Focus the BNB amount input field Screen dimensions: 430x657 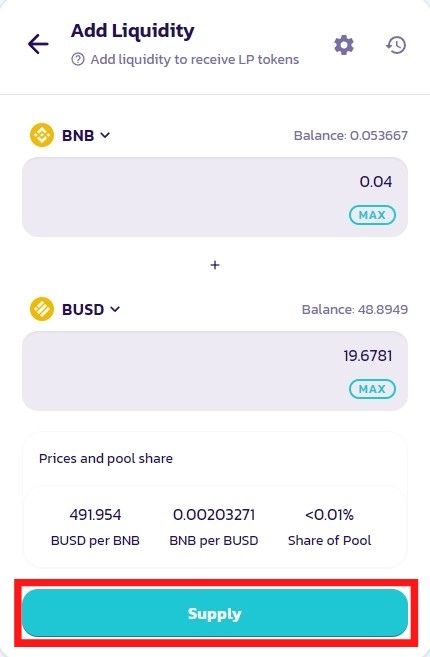[x=215, y=197]
